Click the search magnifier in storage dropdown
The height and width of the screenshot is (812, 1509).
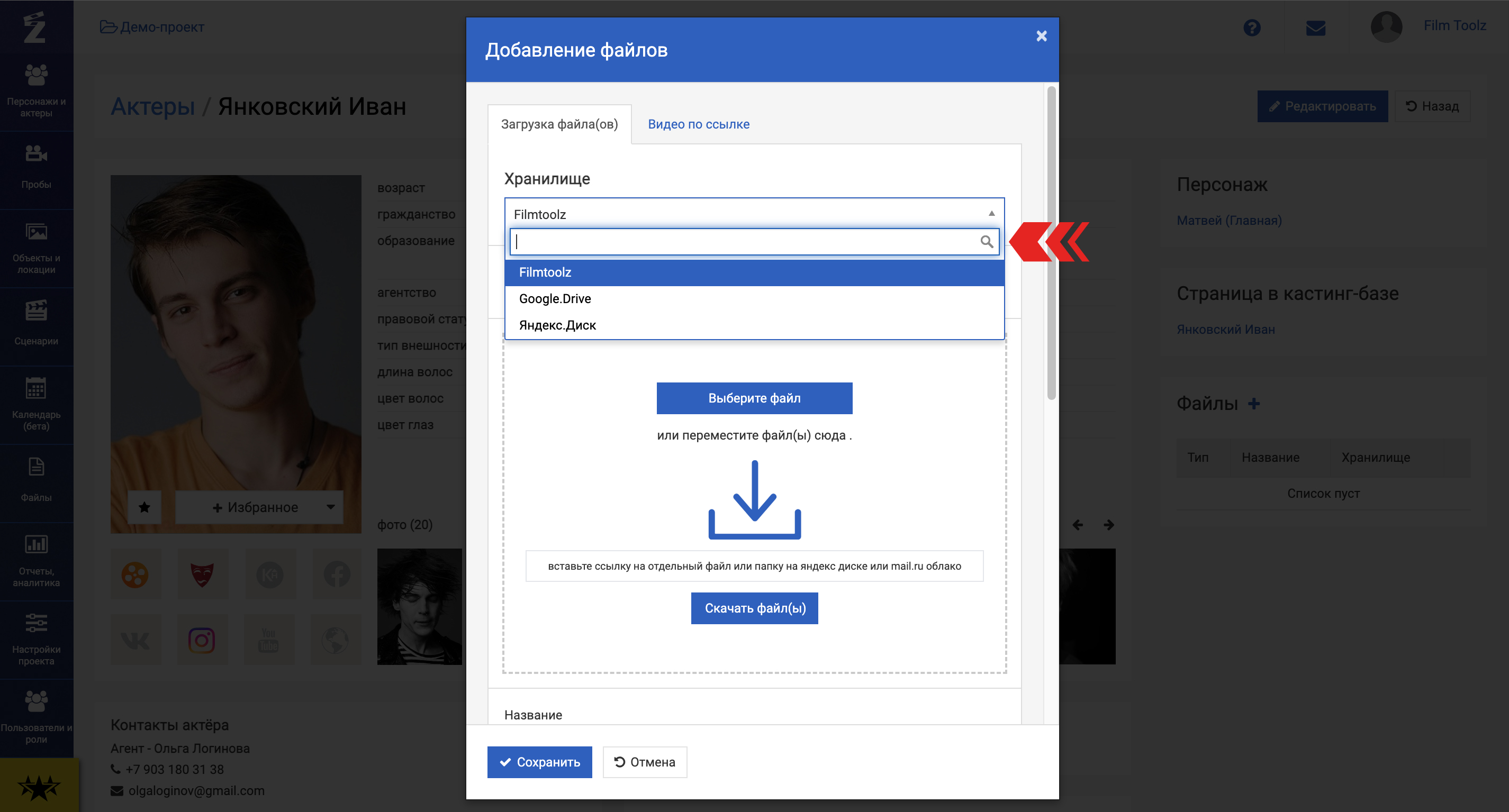coord(987,242)
